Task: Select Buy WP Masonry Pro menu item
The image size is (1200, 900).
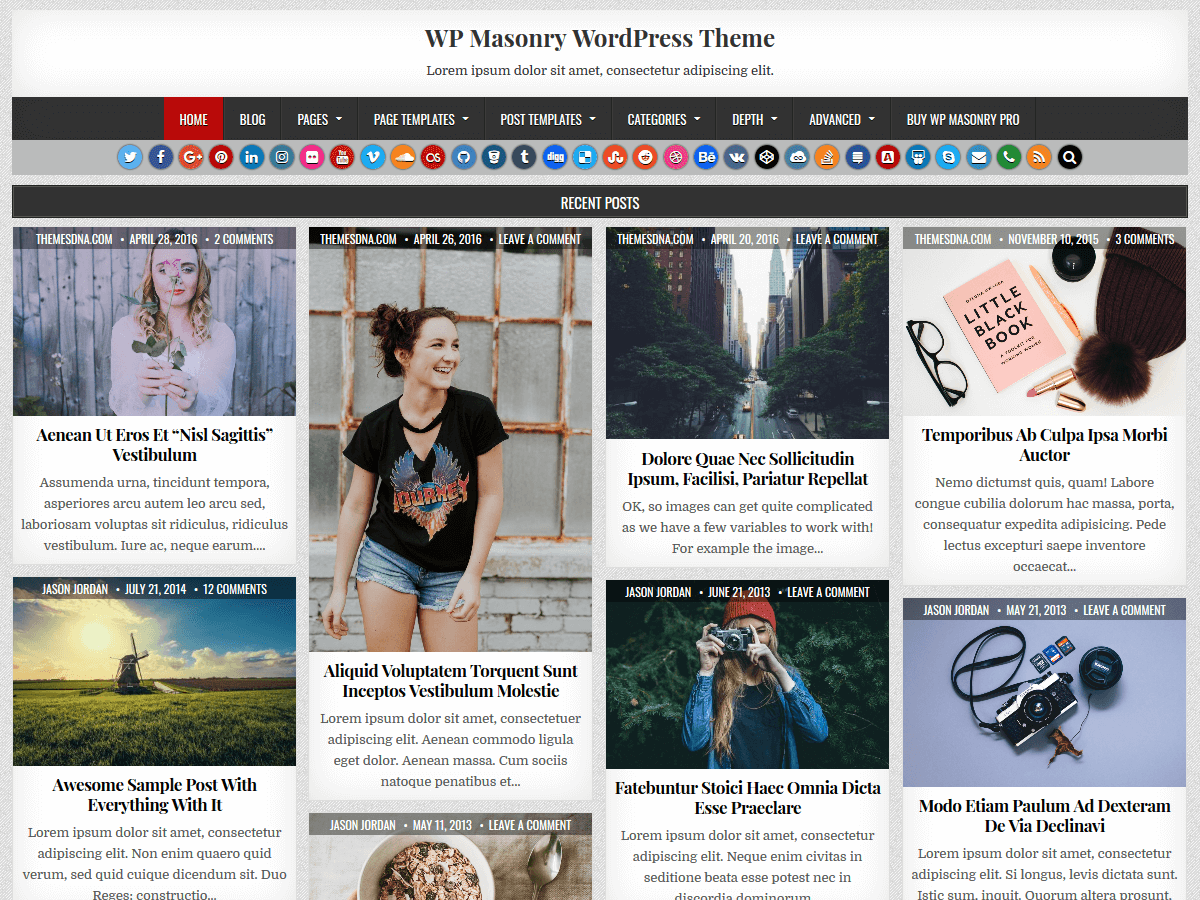Action: pos(963,119)
